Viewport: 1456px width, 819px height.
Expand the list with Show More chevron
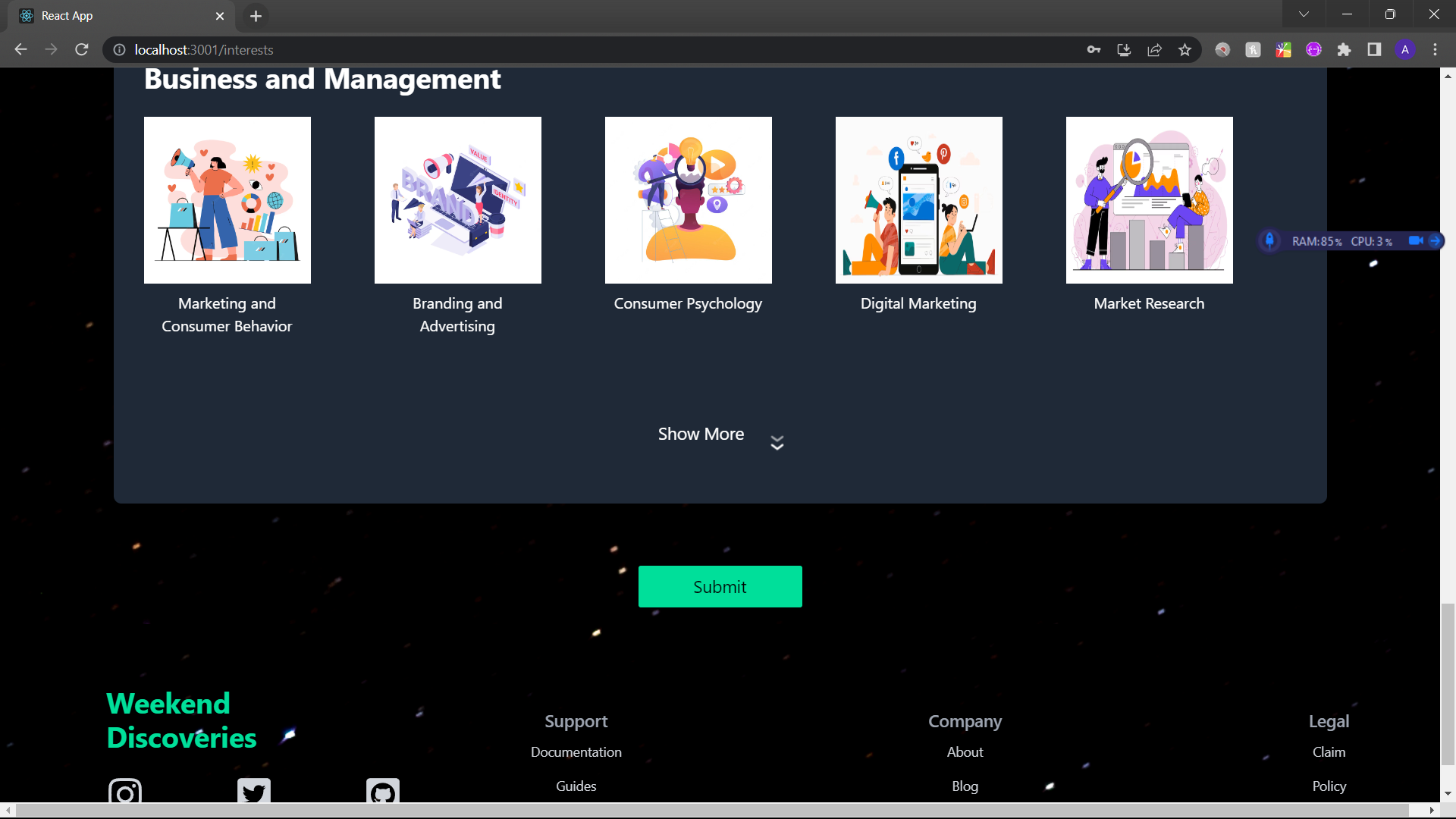777,442
